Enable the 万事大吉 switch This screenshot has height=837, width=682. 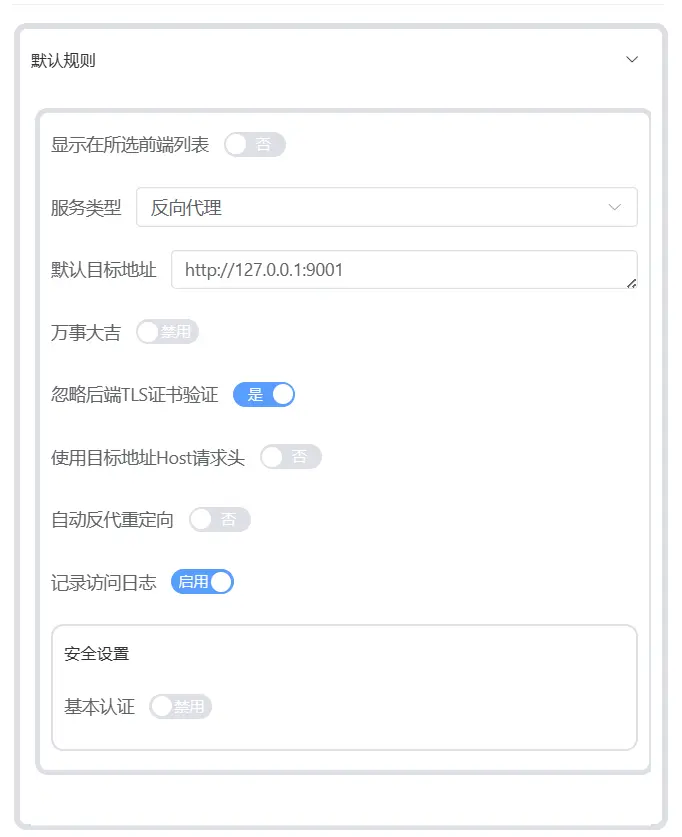tap(167, 332)
